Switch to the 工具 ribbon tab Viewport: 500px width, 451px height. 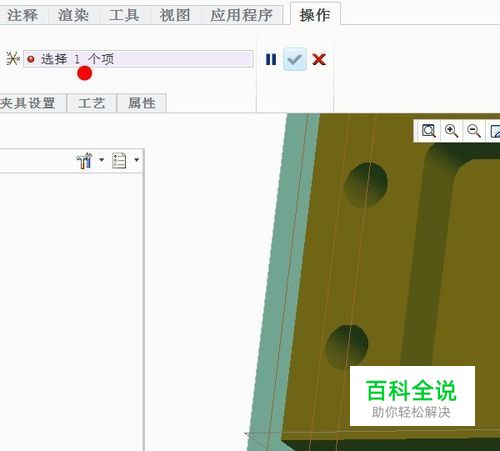tap(124, 15)
